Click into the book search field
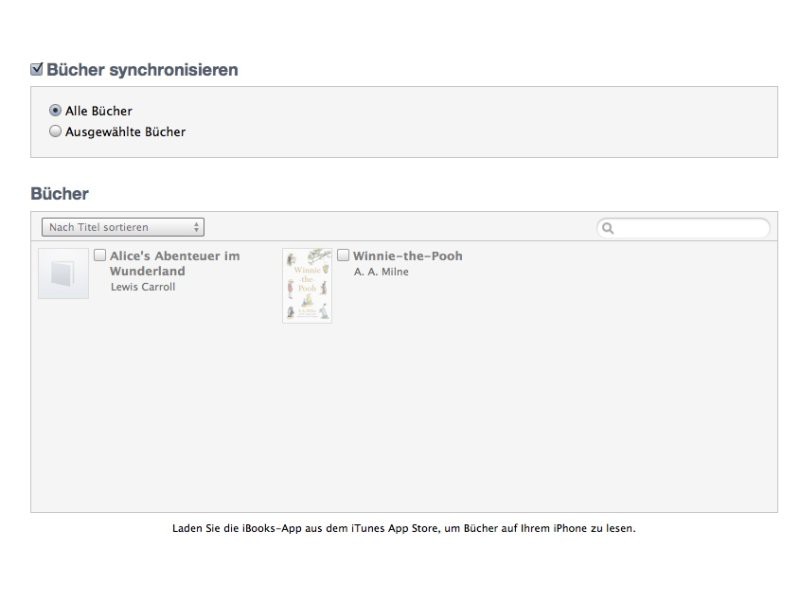 point(690,228)
